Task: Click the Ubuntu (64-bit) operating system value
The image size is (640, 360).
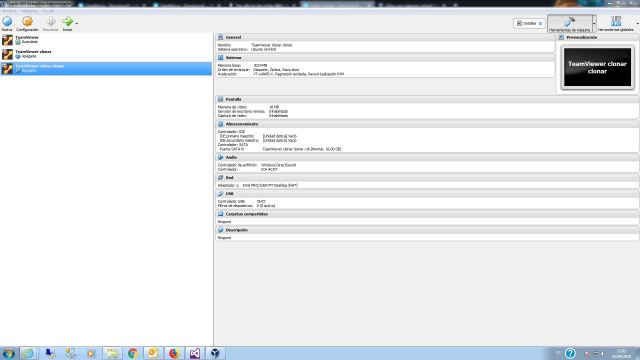Action: 263,49
